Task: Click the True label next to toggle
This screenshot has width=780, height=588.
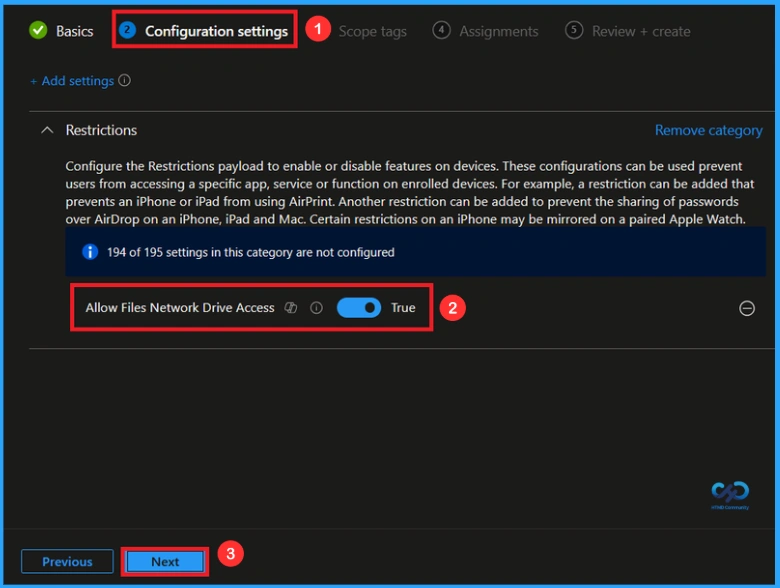Action: tap(403, 308)
